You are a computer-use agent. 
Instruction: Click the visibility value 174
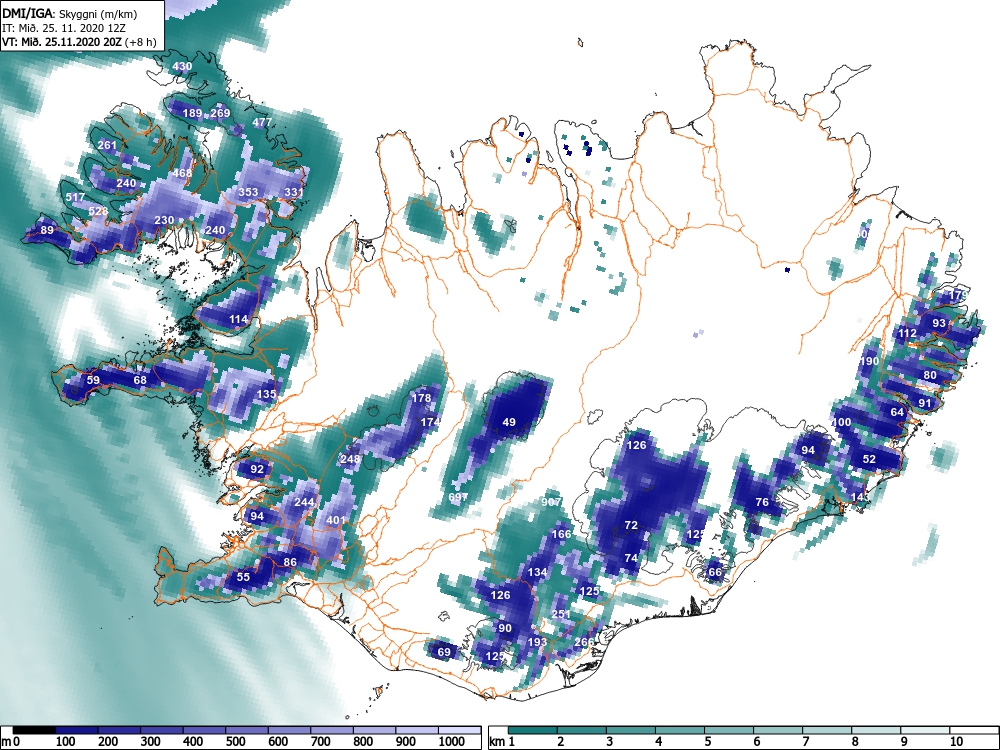[x=430, y=422]
